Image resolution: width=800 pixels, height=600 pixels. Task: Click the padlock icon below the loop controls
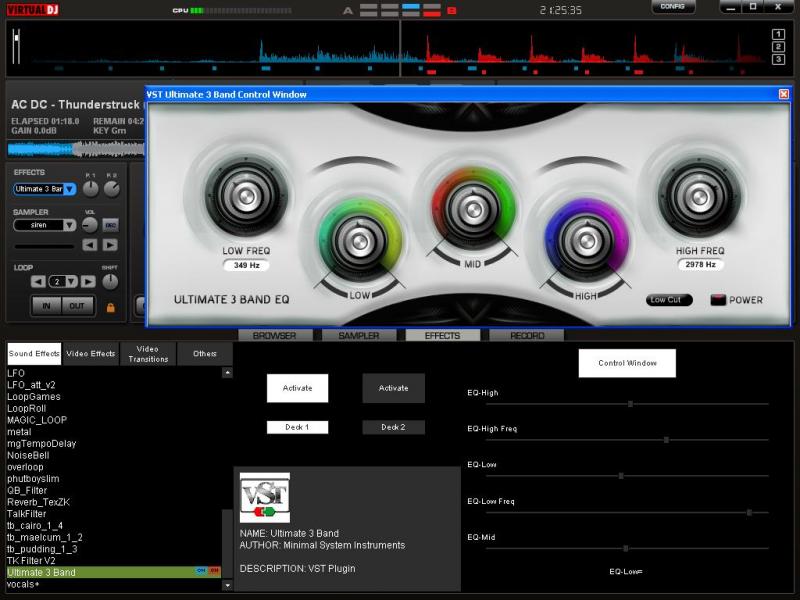[x=110, y=307]
